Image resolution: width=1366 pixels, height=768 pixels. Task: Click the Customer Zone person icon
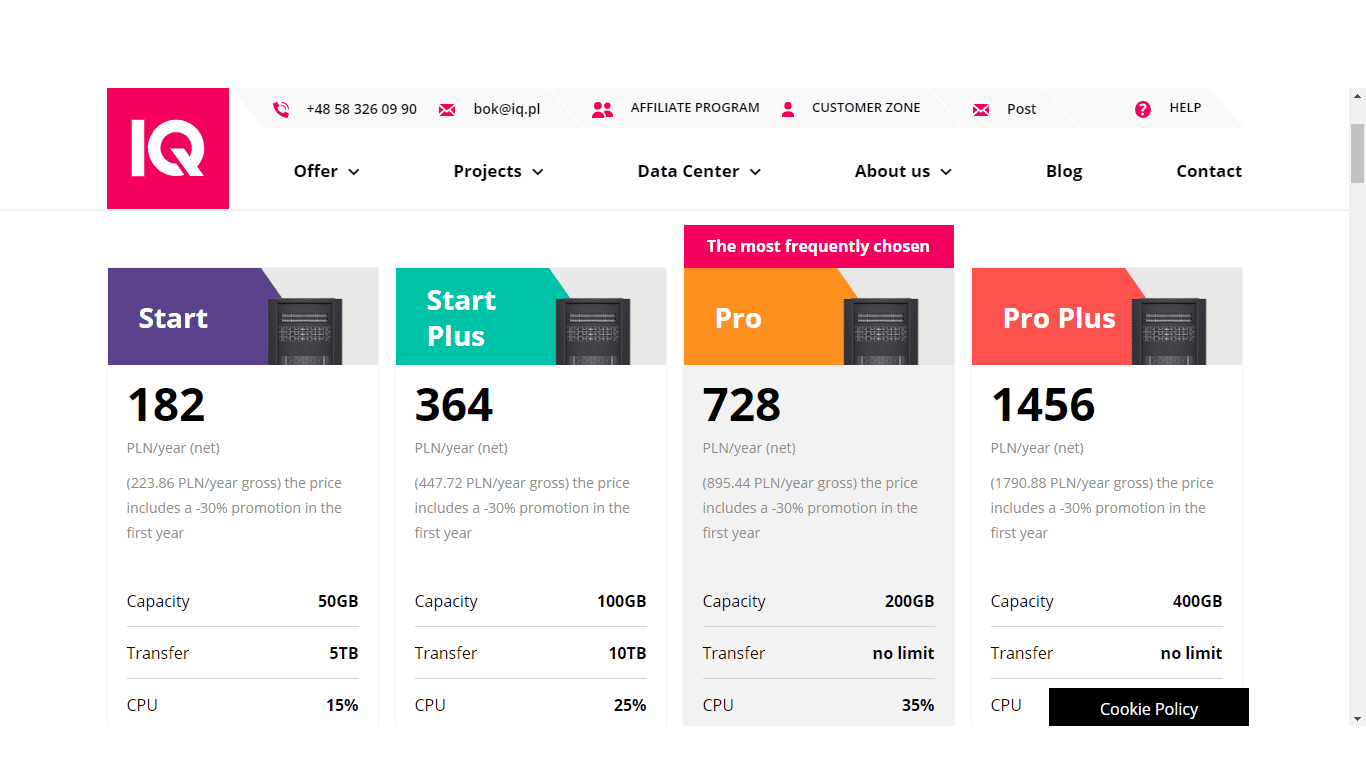[x=788, y=109]
